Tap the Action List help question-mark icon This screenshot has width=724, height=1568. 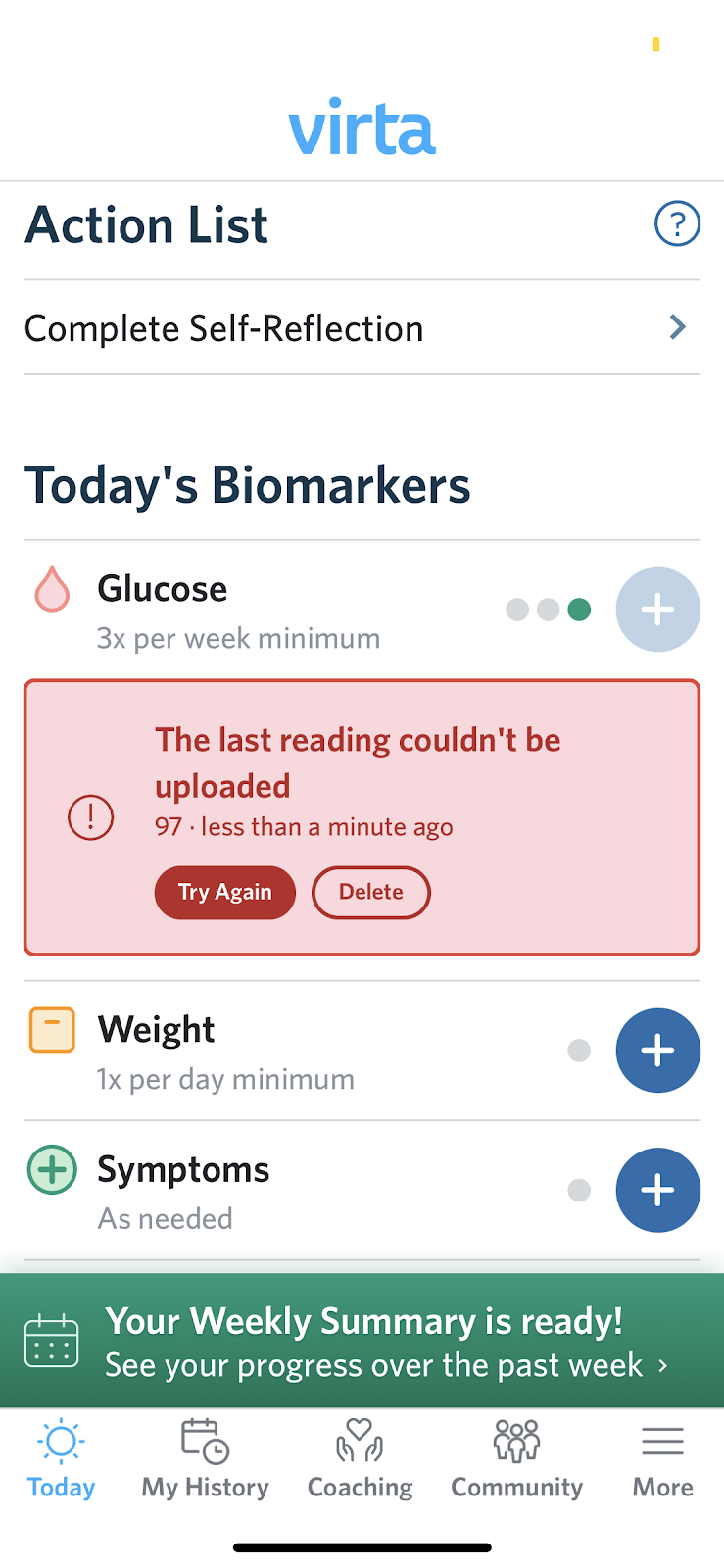(x=677, y=224)
